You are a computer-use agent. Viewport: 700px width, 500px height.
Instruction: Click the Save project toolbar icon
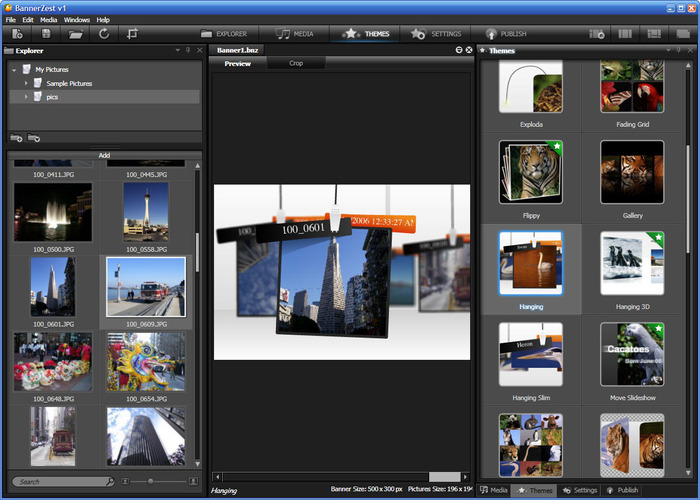pyautogui.click(x=46, y=34)
